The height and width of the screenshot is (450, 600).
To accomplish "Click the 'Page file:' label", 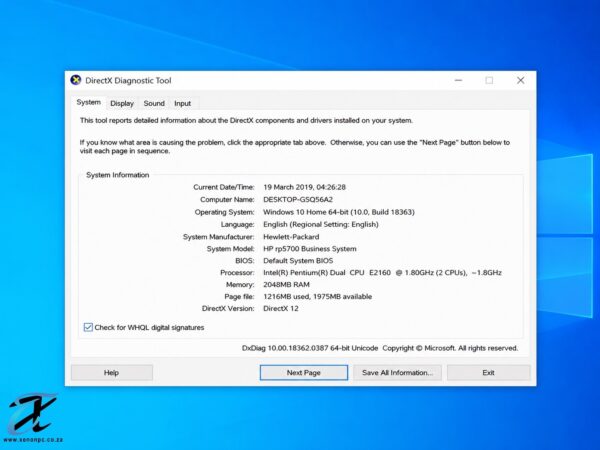I will click(239, 297).
